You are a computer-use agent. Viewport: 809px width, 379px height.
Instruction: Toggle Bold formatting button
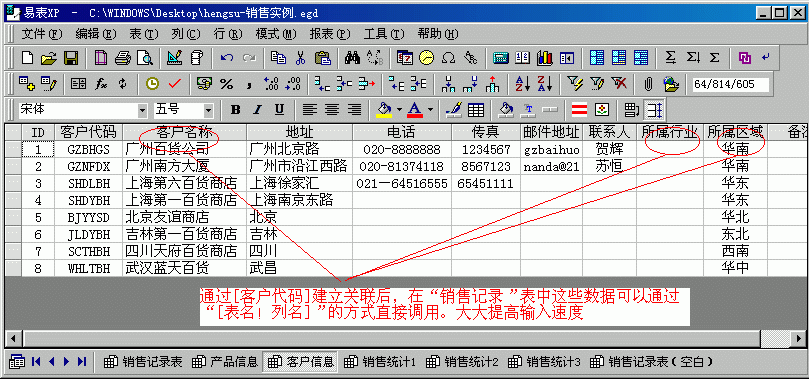click(235, 109)
